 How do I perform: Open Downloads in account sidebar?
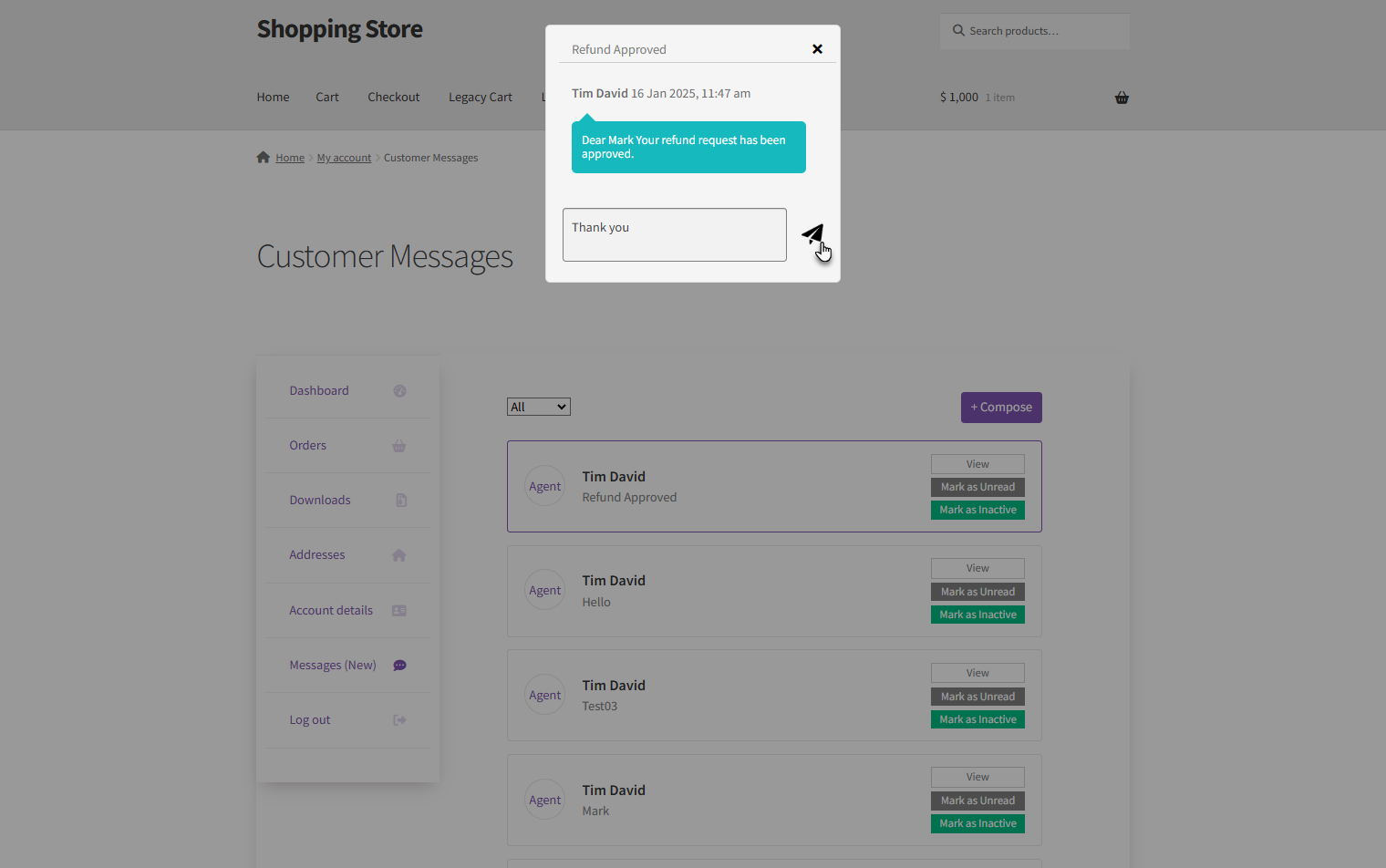click(x=320, y=500)
